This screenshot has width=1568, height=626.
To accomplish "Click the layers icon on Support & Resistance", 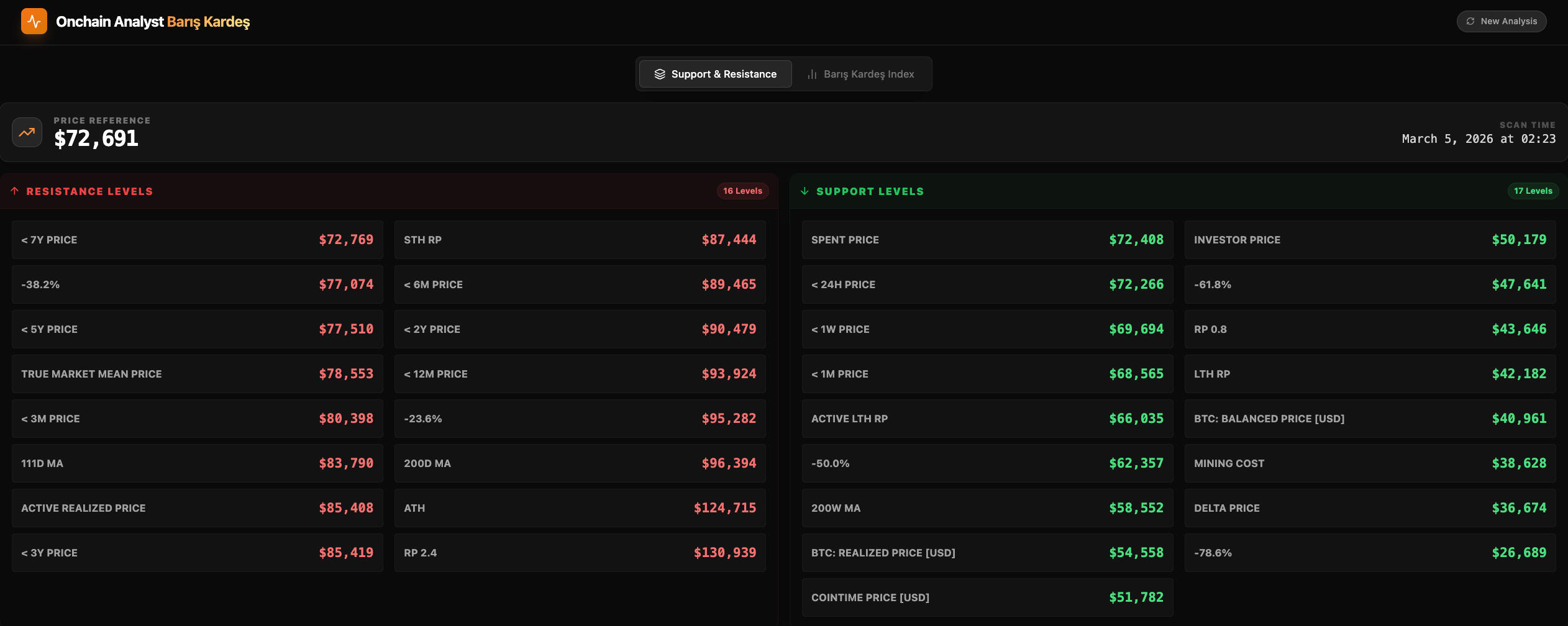I will (x=660, y=75).
